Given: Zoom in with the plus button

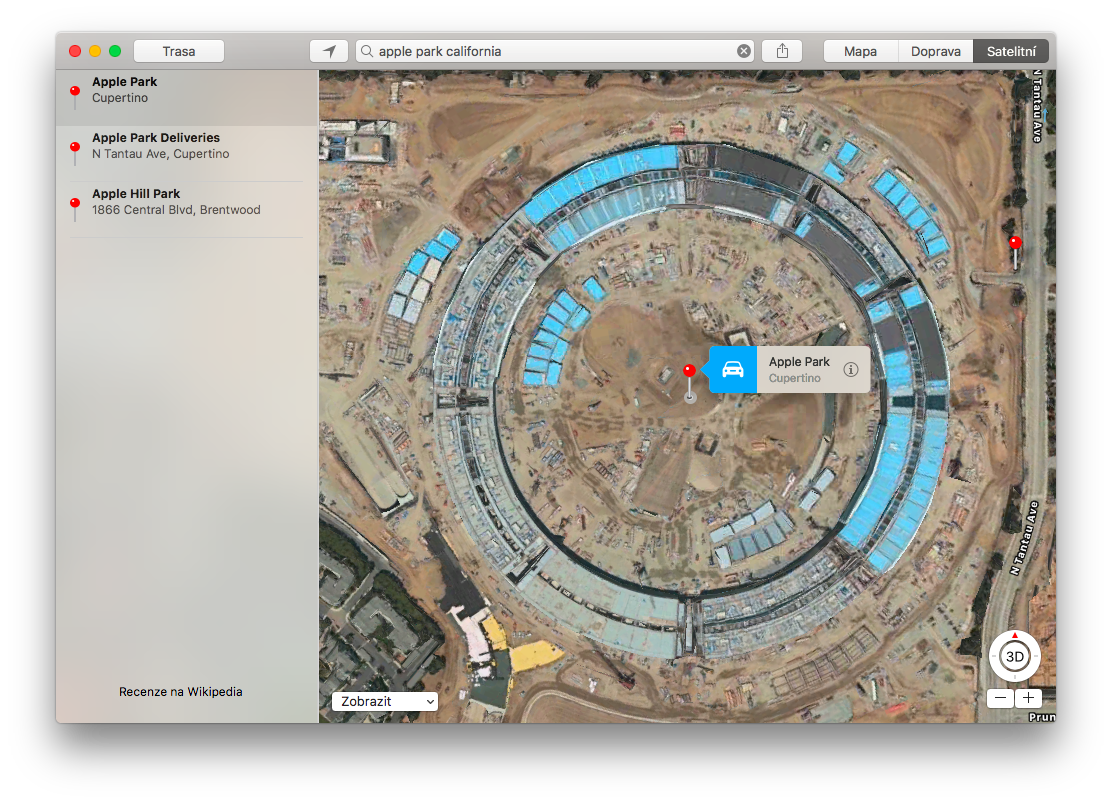Looking at the screenshot, I should point(1028,698).
